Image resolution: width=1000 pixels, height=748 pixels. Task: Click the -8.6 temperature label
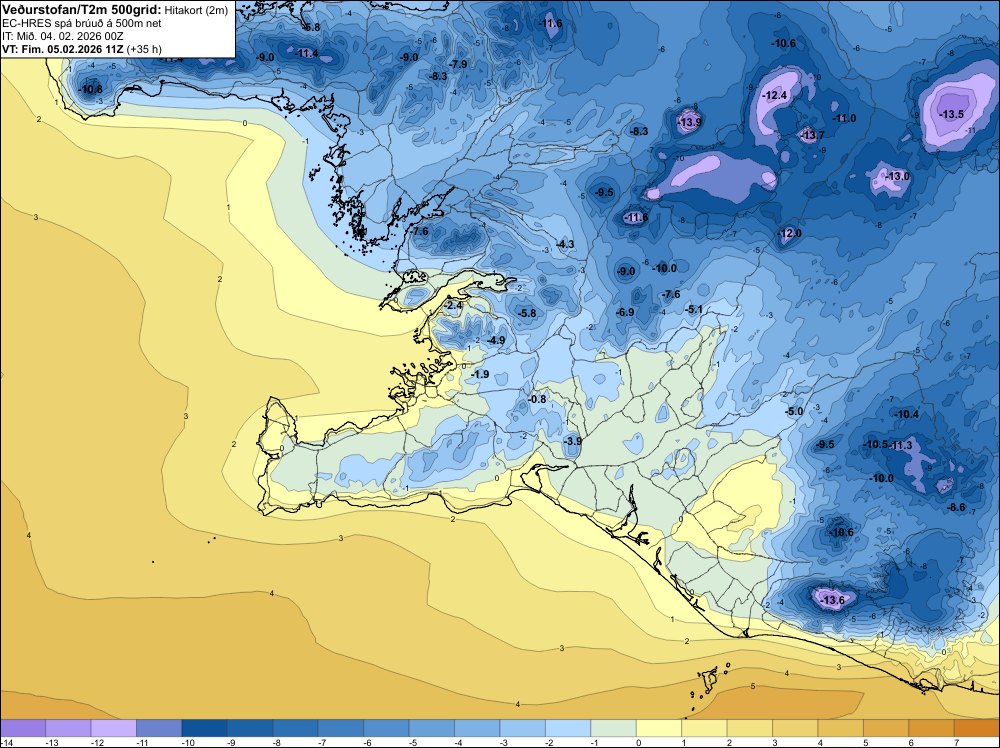956,508
